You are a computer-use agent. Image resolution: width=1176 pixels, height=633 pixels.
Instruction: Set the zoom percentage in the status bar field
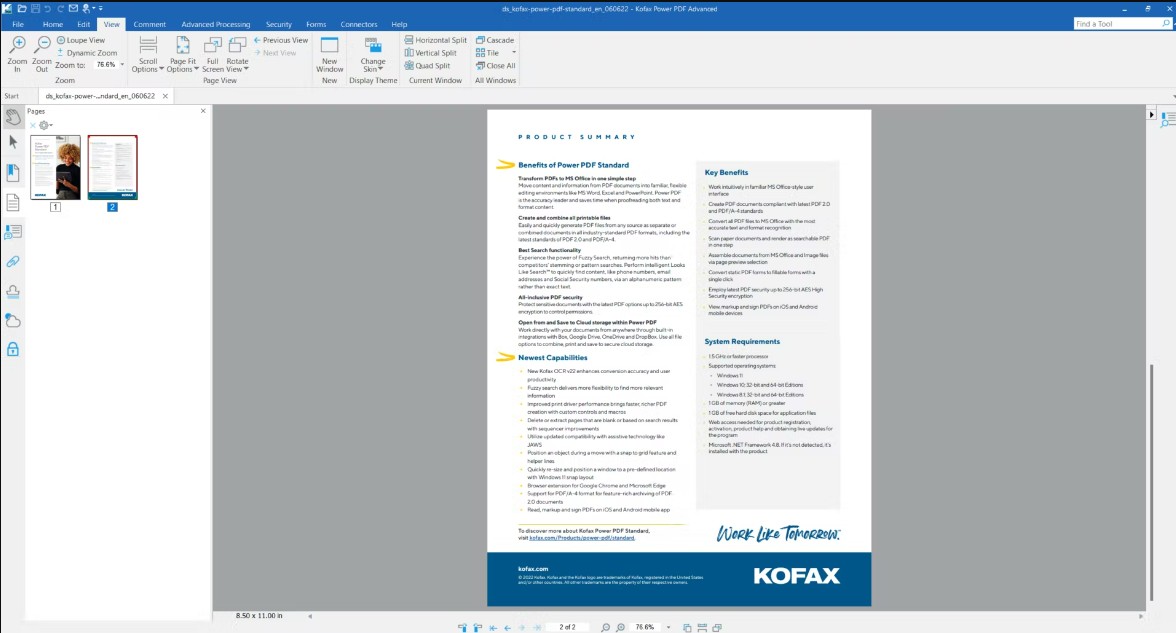643,627
